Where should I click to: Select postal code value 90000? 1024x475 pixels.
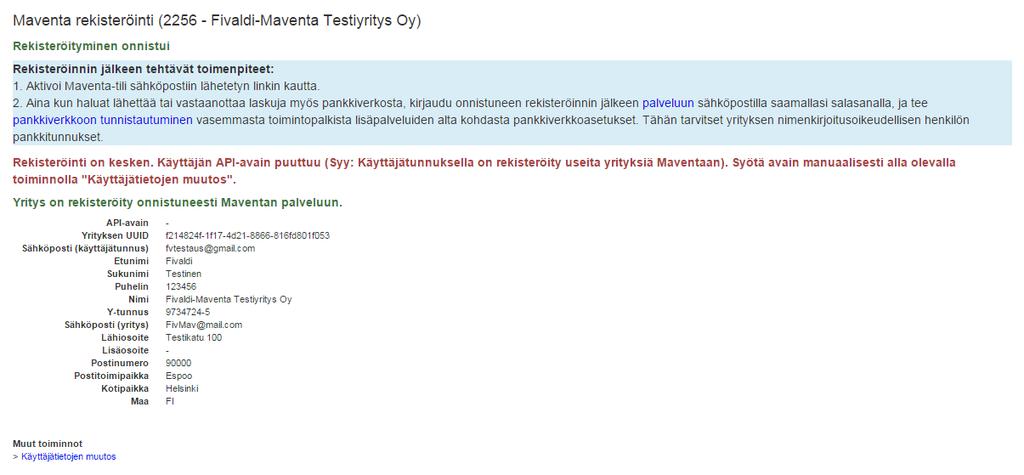(x=179, y=363)
